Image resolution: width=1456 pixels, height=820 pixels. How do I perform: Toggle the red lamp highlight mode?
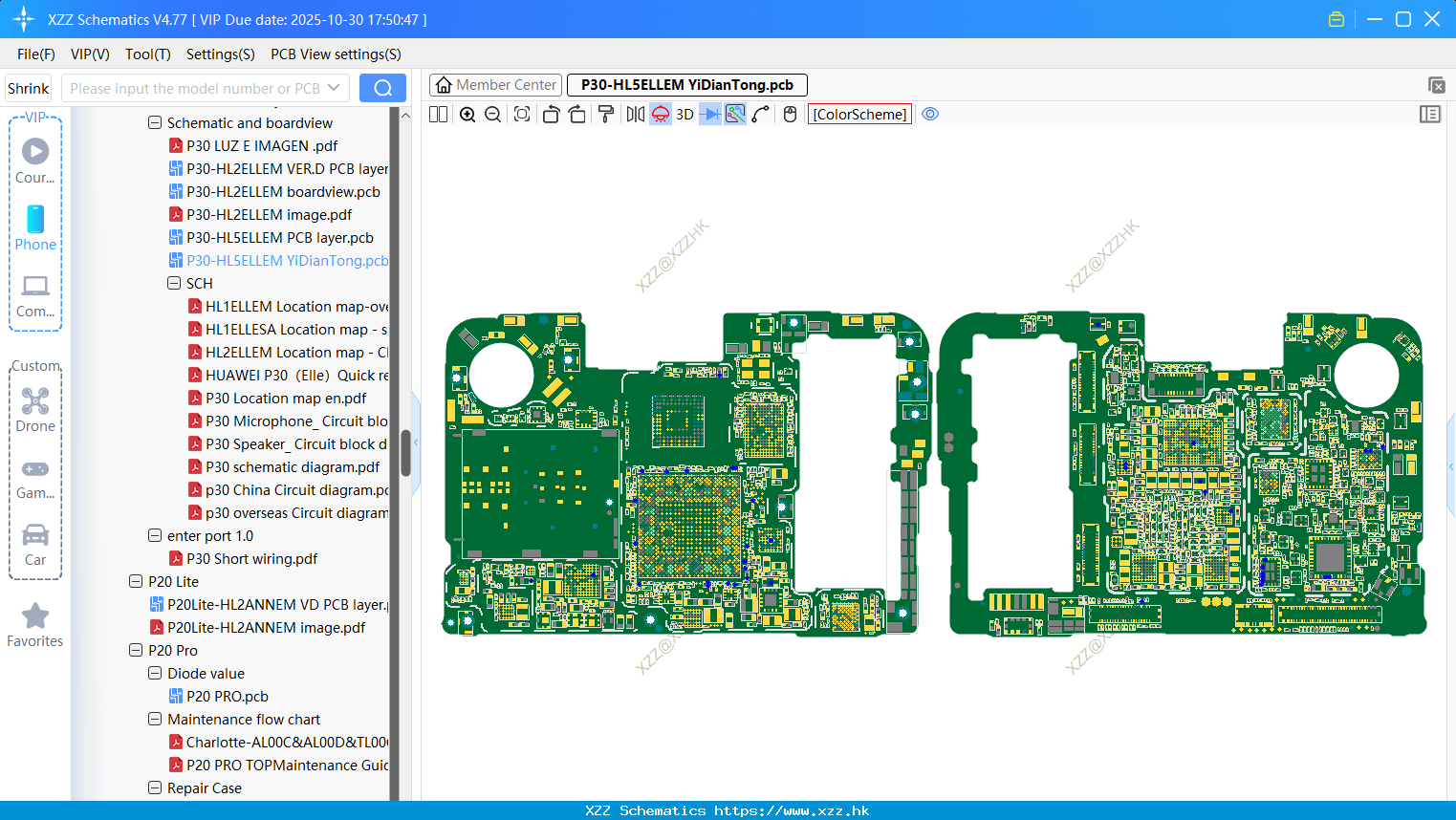click(661, 115)
